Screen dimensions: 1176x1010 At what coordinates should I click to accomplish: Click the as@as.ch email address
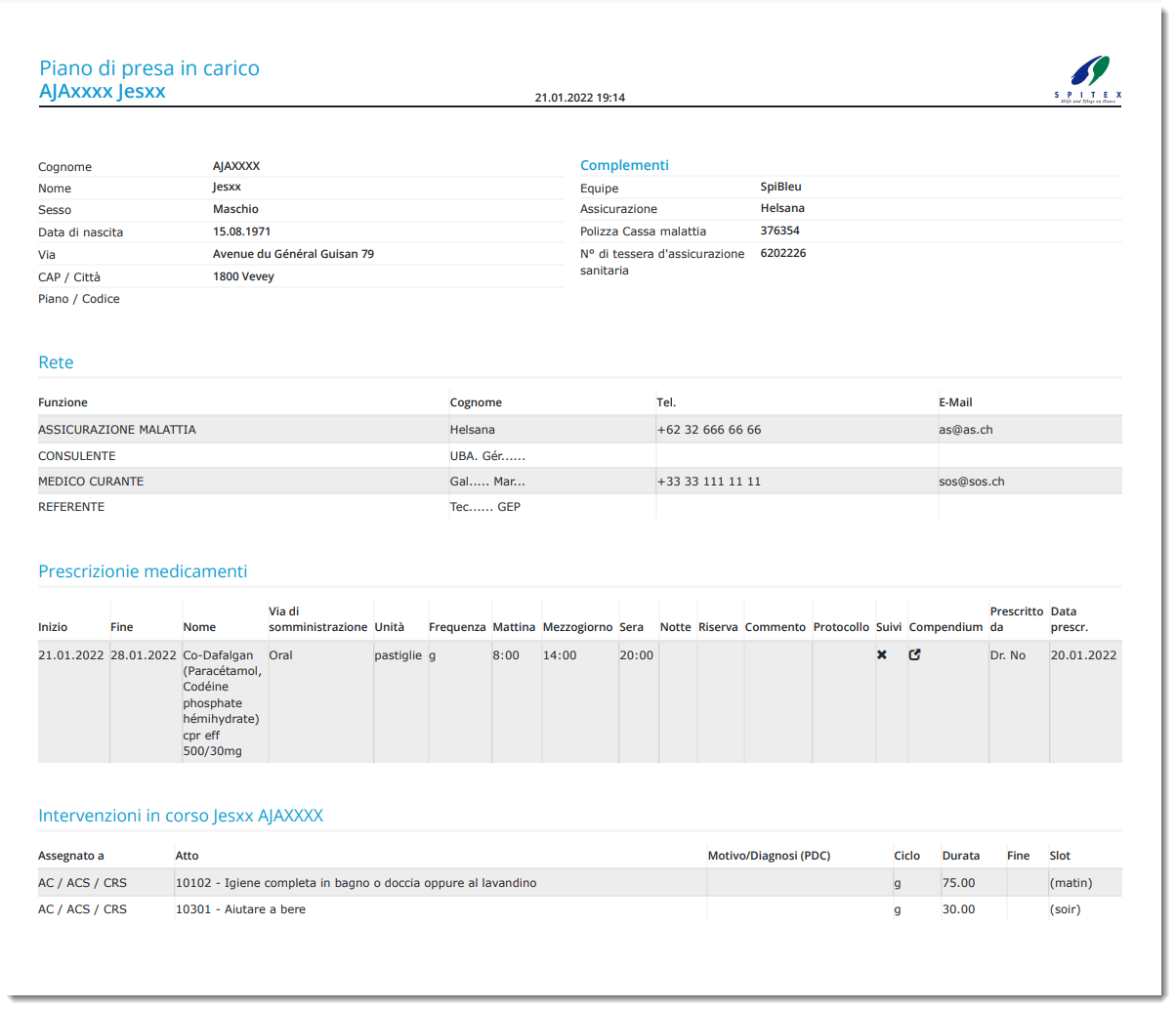tap(965, 430)
